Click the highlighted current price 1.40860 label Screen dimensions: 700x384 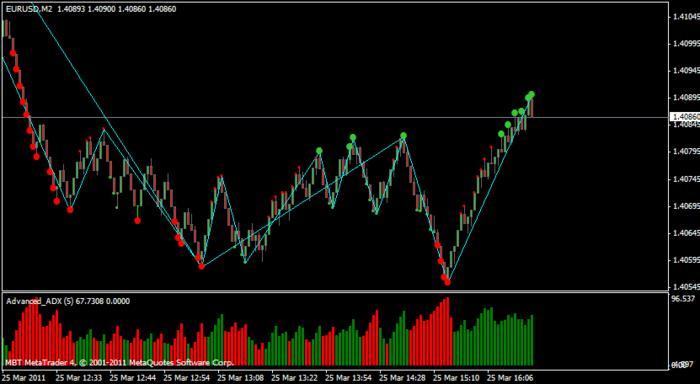pyautogui.click(x=685, y=117)
